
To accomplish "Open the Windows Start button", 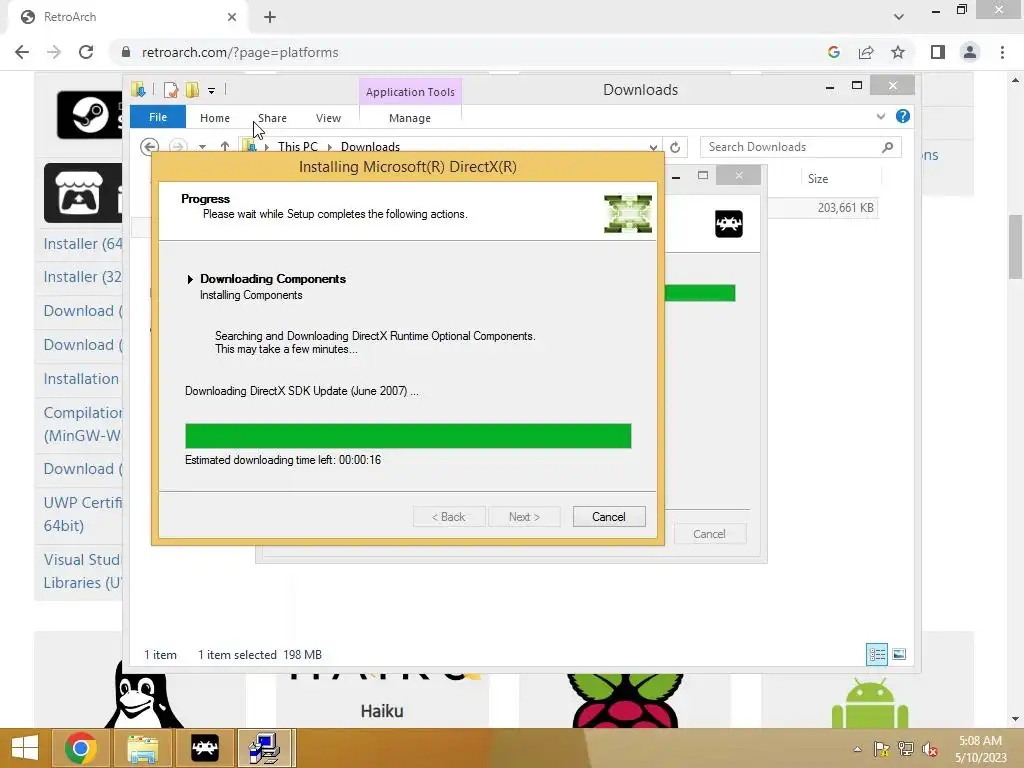I will point(24,748).
